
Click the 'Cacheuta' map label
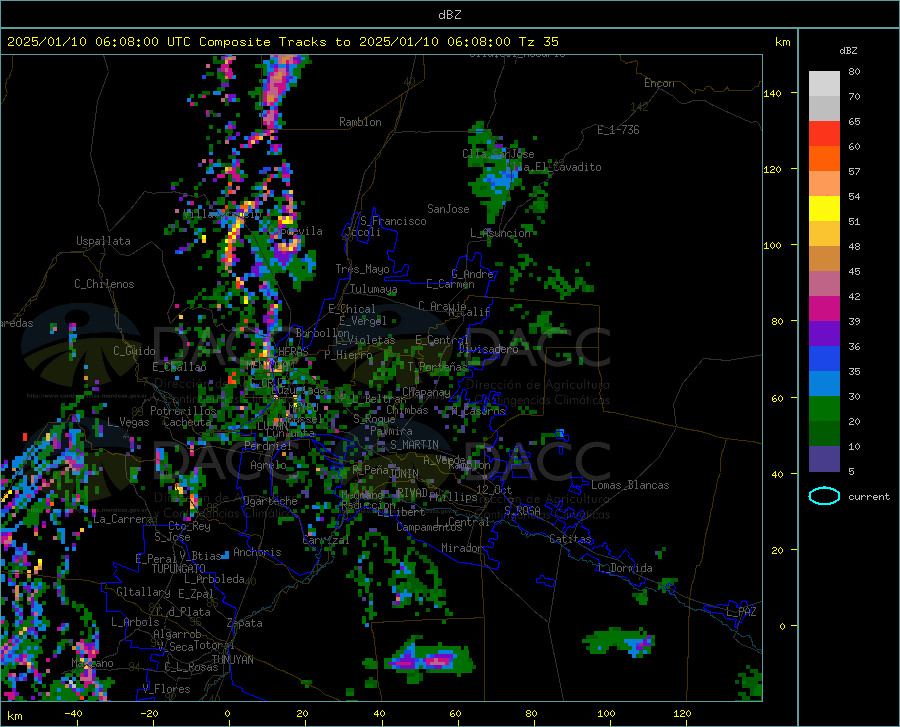click(187, 422)
